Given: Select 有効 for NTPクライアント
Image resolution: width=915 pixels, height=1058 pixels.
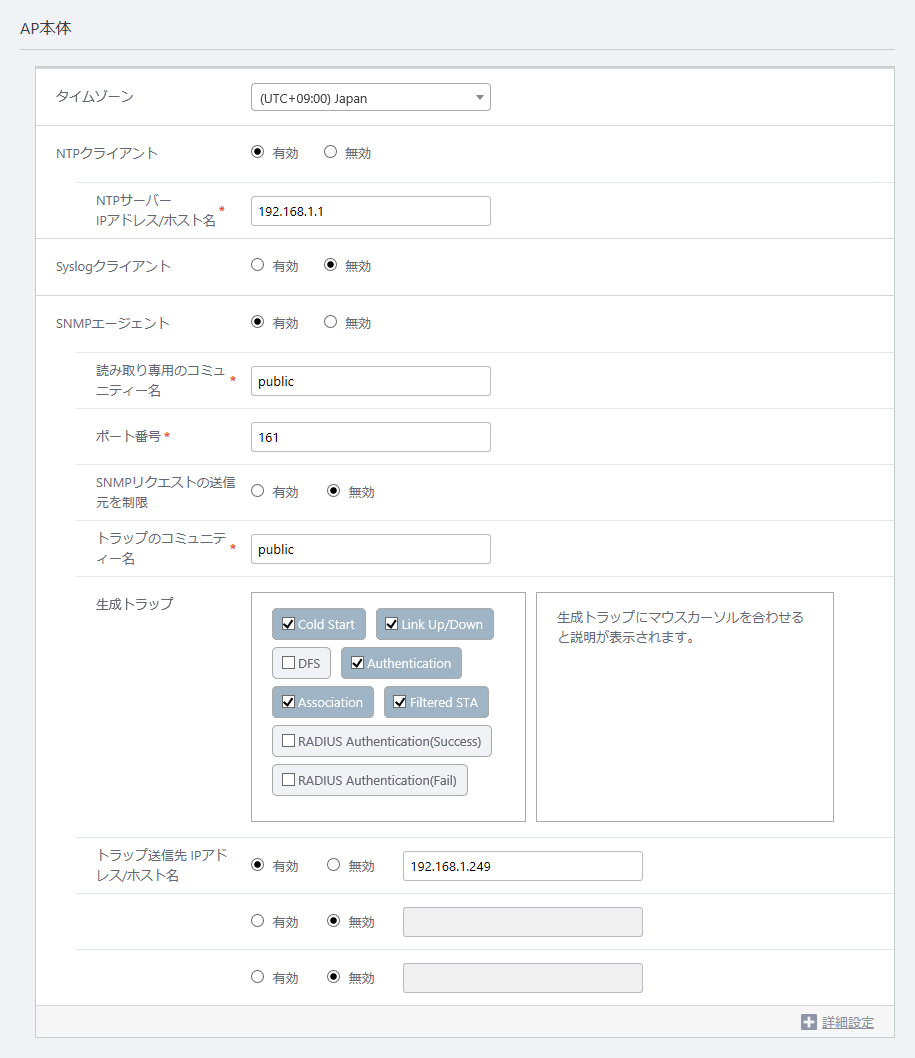Looking at the screenshot, I should [257, 152].
